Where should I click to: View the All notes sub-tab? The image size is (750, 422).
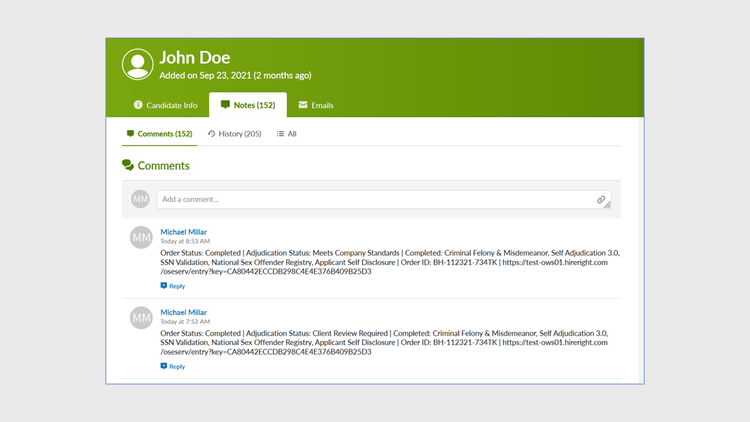point(287,134)
